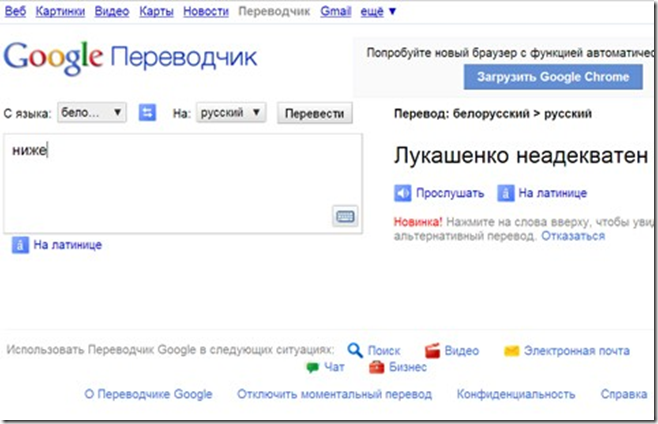
Task: Open the target language dropdown 'русский'
Action: point(231,113)
